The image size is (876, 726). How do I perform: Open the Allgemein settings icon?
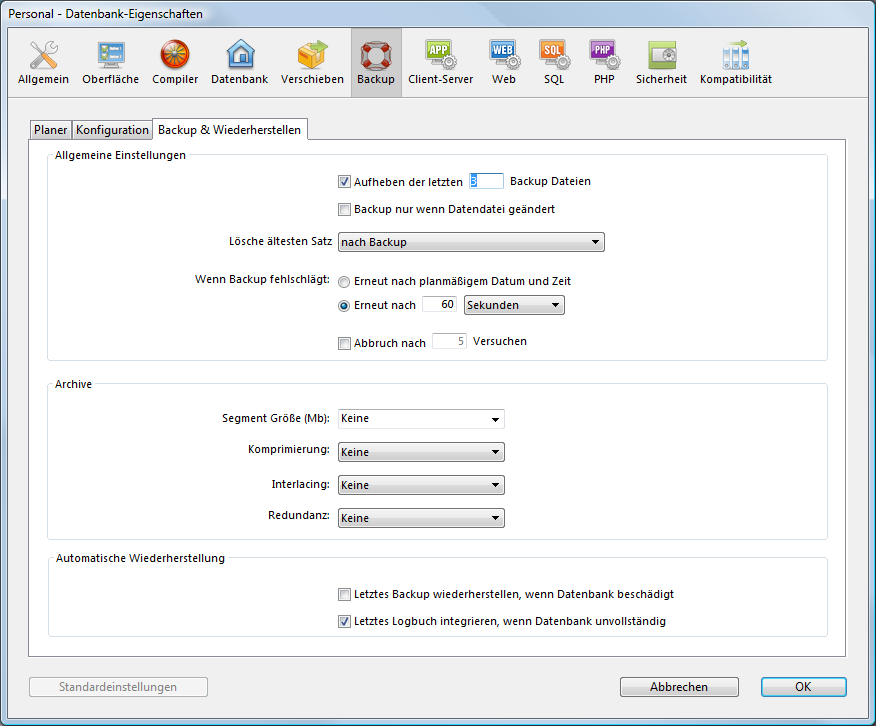click(43, 62)
